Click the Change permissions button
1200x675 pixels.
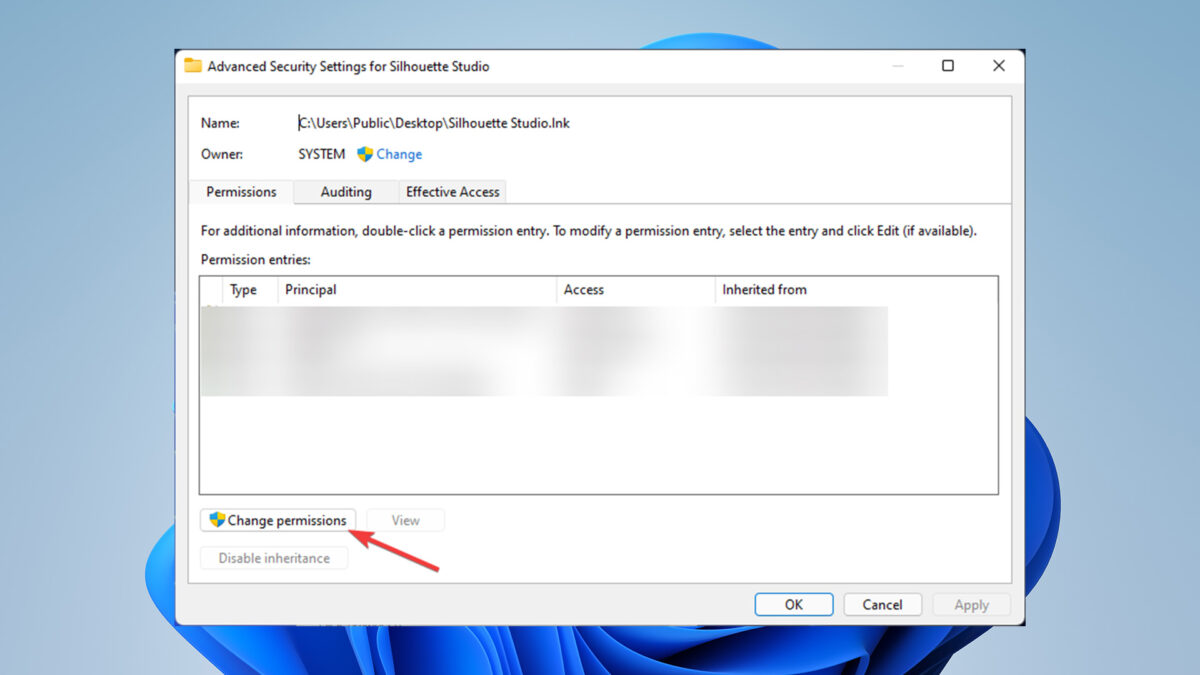tap(278, 520)
